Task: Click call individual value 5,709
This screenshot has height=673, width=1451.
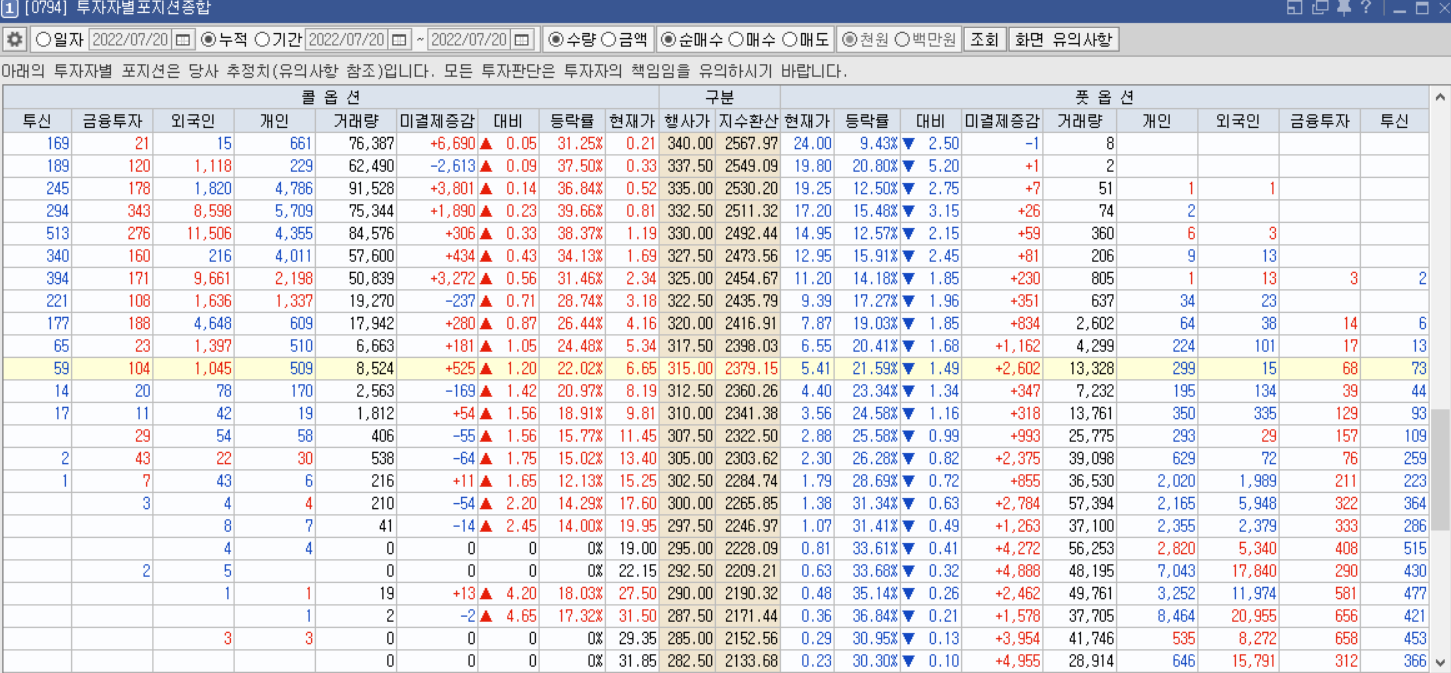Action: (x=275, y=211)
